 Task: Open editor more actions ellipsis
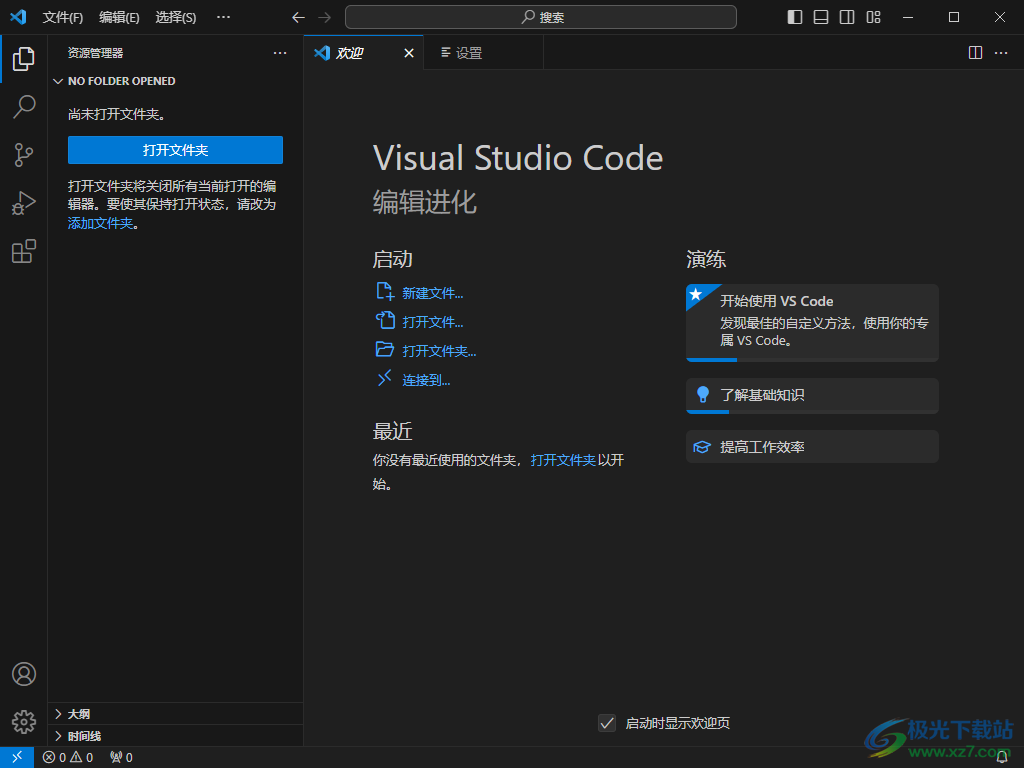coord(1001,53)
